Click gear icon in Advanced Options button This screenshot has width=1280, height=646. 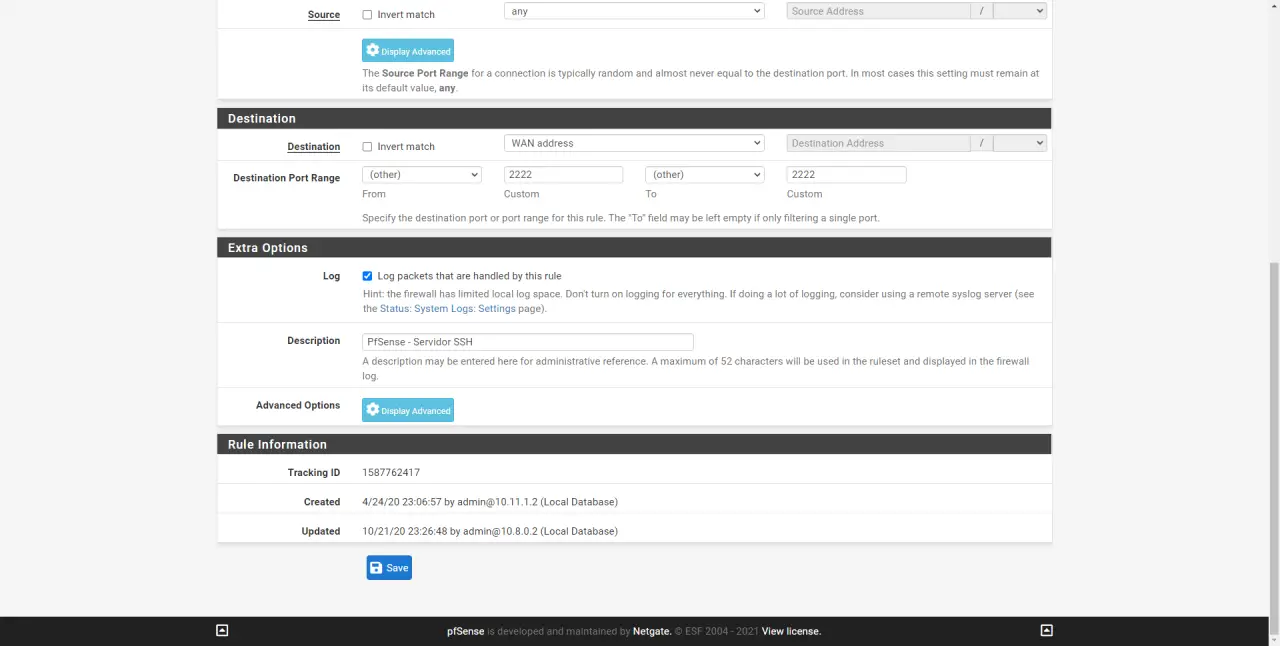tap(373, 410)
